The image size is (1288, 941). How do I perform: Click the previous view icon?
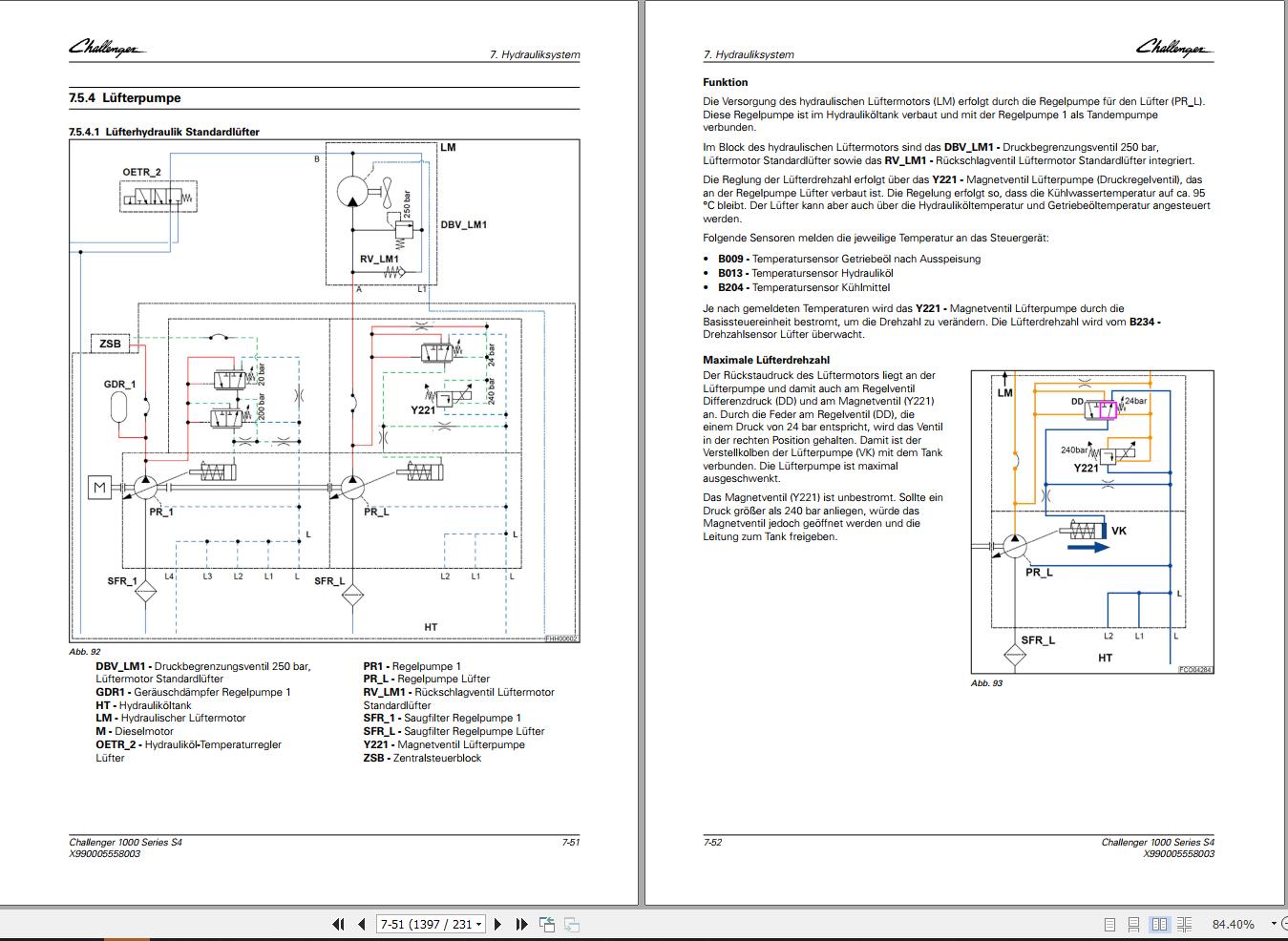click(x=547, y=924)
